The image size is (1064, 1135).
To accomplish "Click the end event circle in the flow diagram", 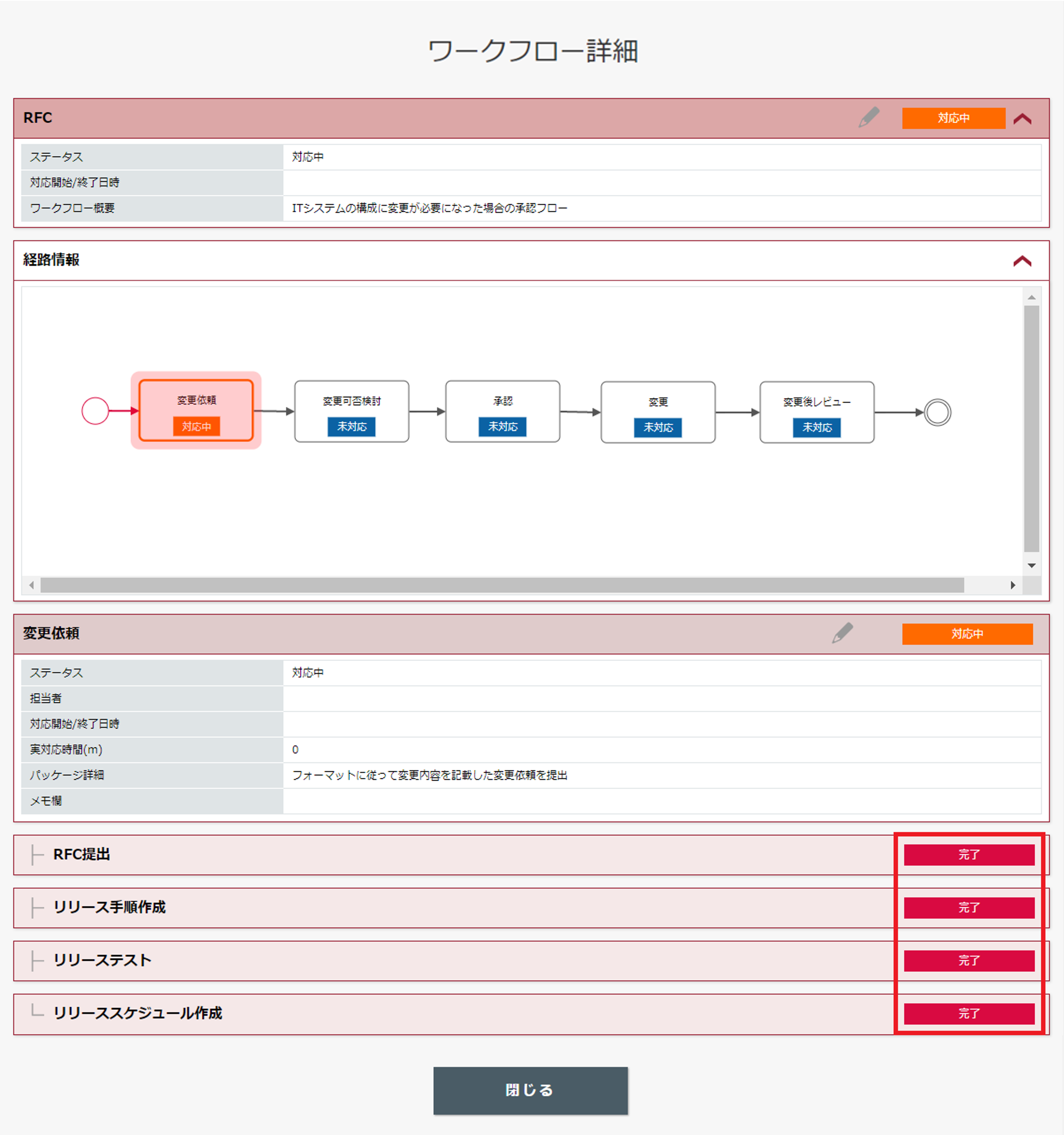I will (x=938, y=412).
